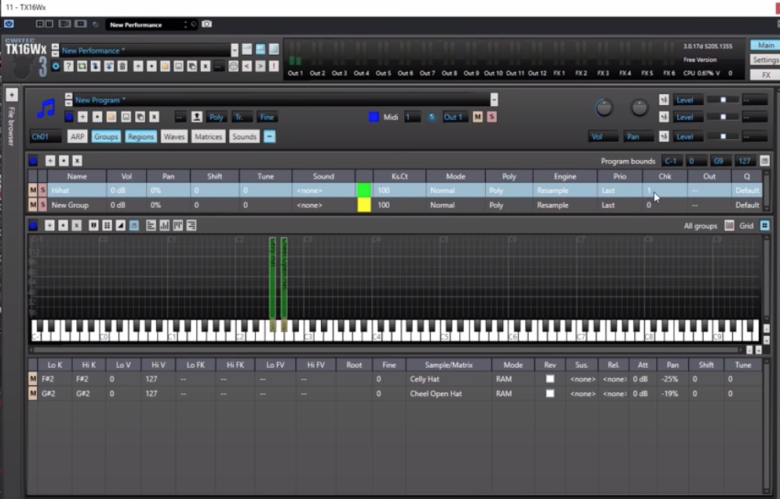Open the Poly mode selector in the program bar

click(x=216, y=117)
